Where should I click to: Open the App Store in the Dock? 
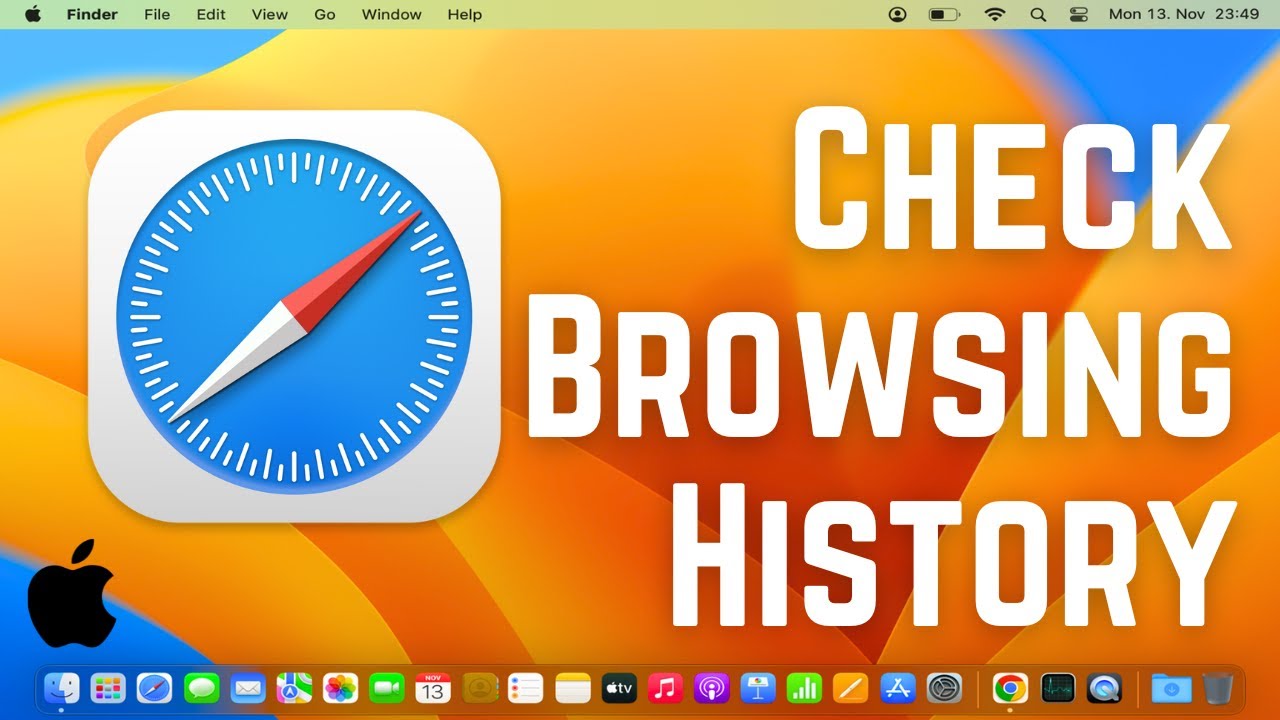click(x=897, y=688)
